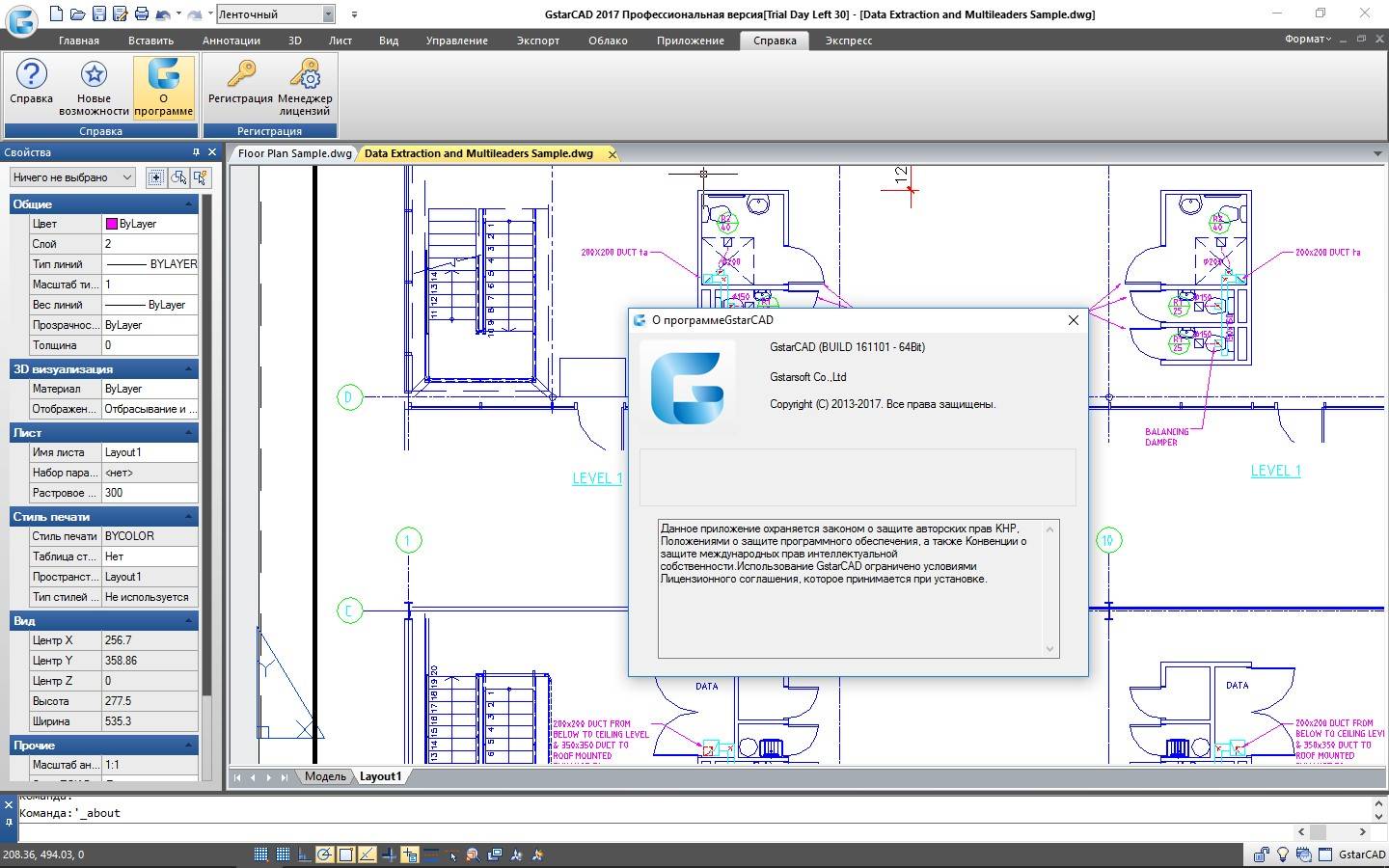This screenshot has width=1389, height=868.
Task: Toggle polar tracking in the status bar
Action: point(325,854)
